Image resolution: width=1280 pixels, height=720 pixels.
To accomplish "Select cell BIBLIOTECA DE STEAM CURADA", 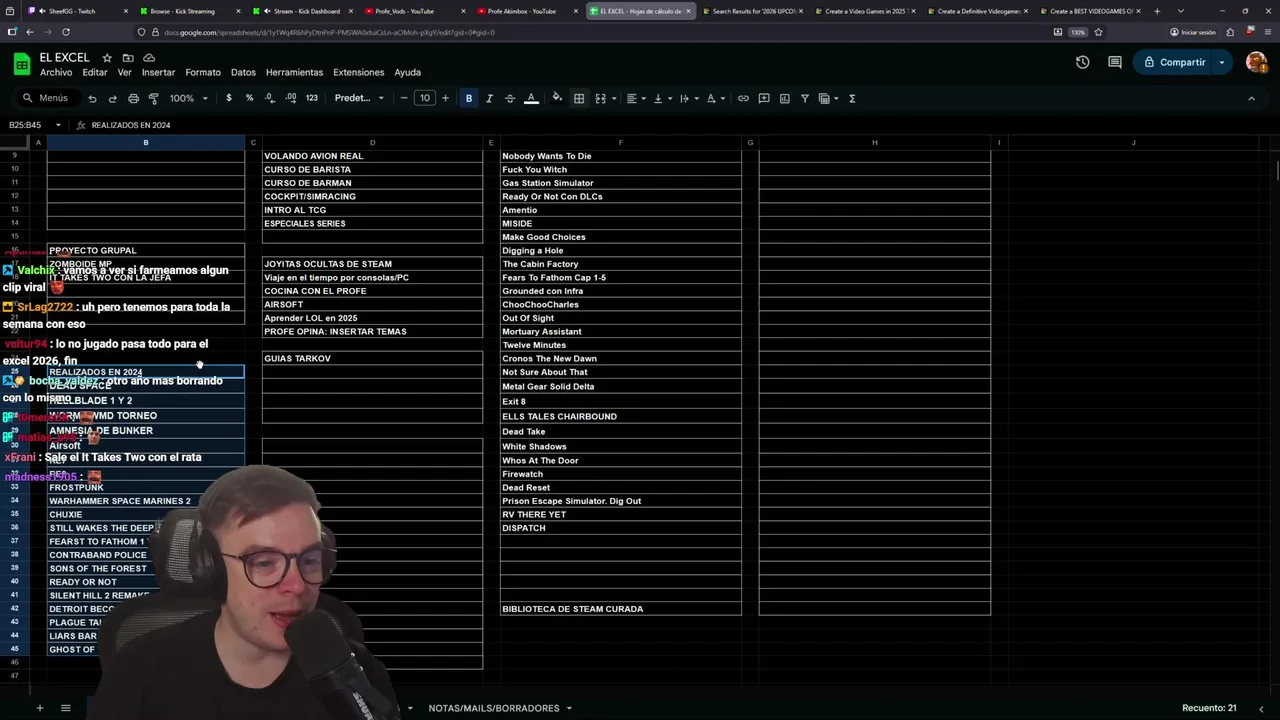I will click(620, 609).
